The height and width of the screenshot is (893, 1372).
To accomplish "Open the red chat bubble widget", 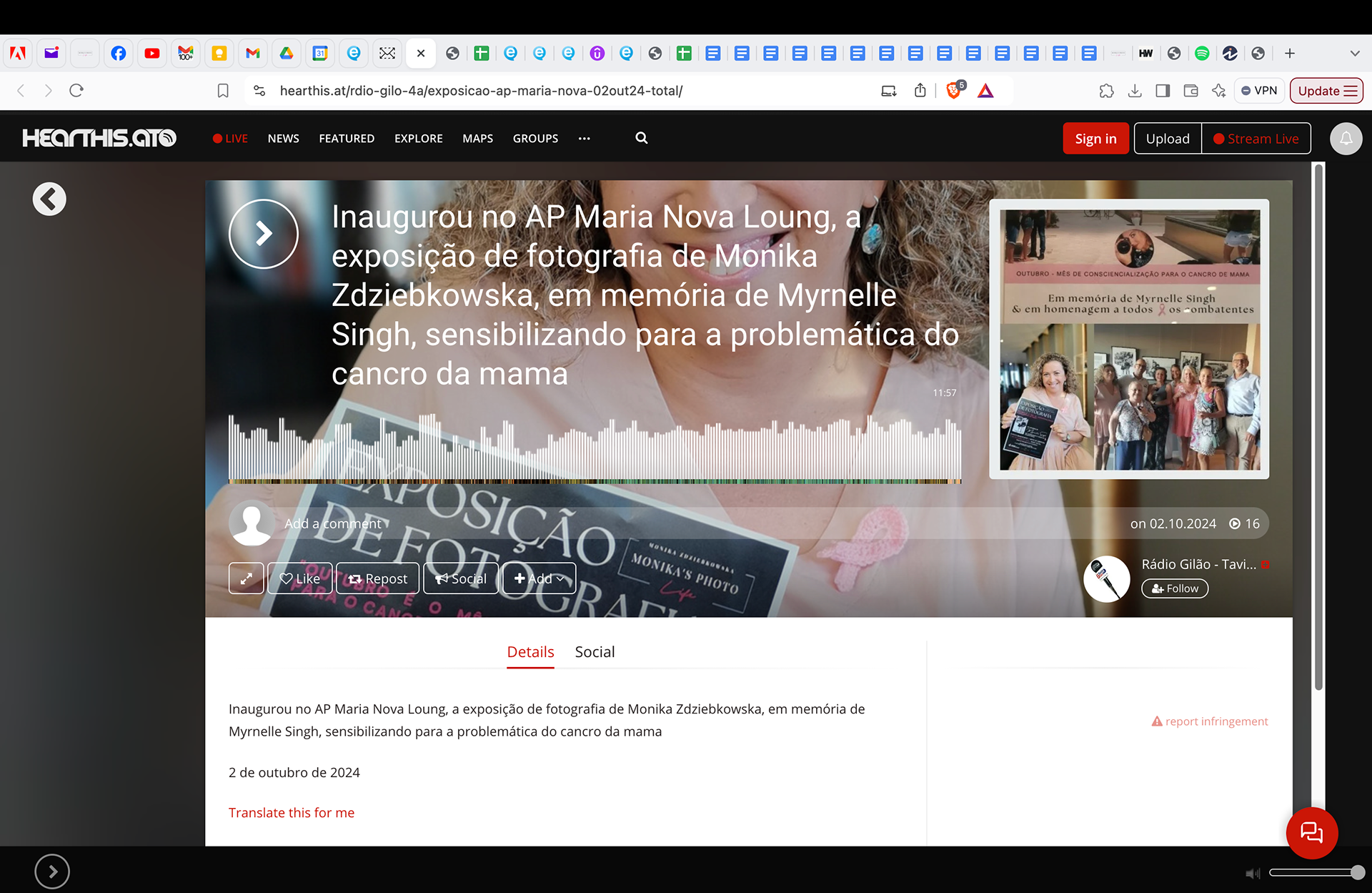I will click(x=1312, y=833).
